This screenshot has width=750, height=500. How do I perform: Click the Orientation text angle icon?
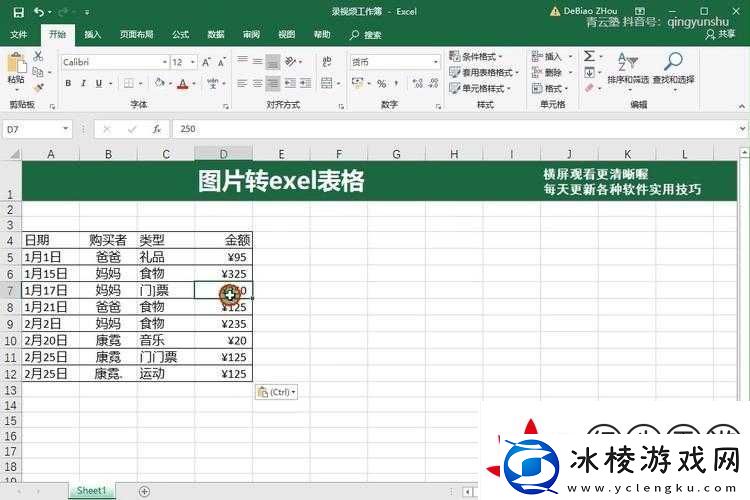click(x=290, y=61)
